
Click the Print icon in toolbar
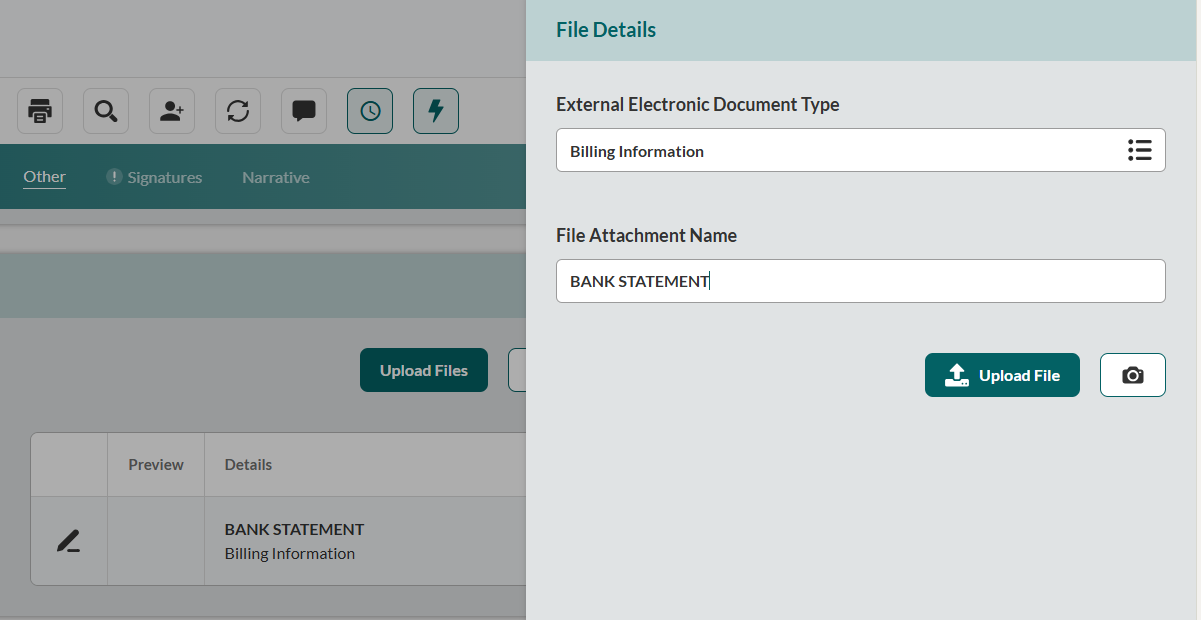40,111
